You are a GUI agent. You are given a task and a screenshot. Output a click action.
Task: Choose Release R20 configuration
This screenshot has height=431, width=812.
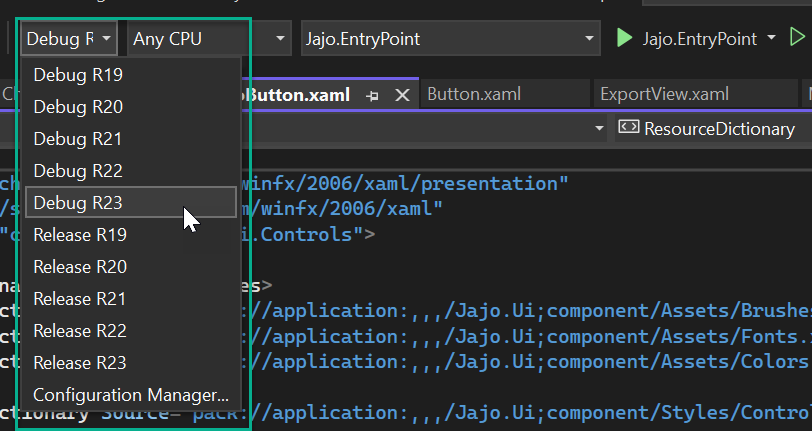click(130, 267)
